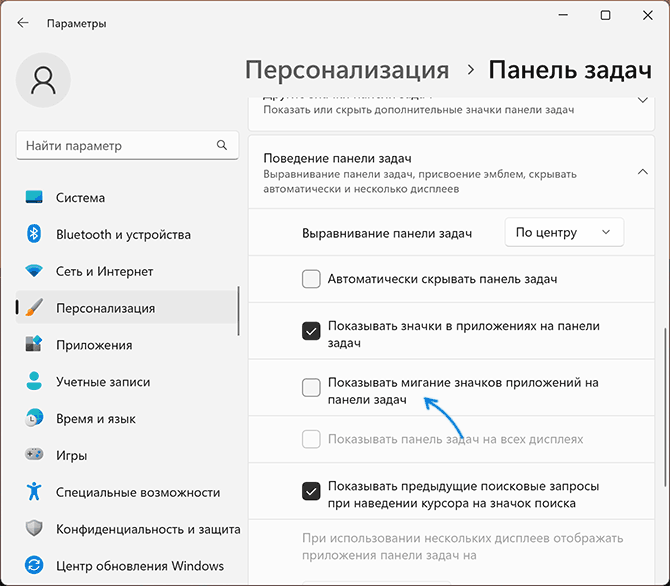Check Показывать мигание значков приложений checkbox
Image resolution: width=670 pixels, height=586 pixels.
(x=311, y=387)
